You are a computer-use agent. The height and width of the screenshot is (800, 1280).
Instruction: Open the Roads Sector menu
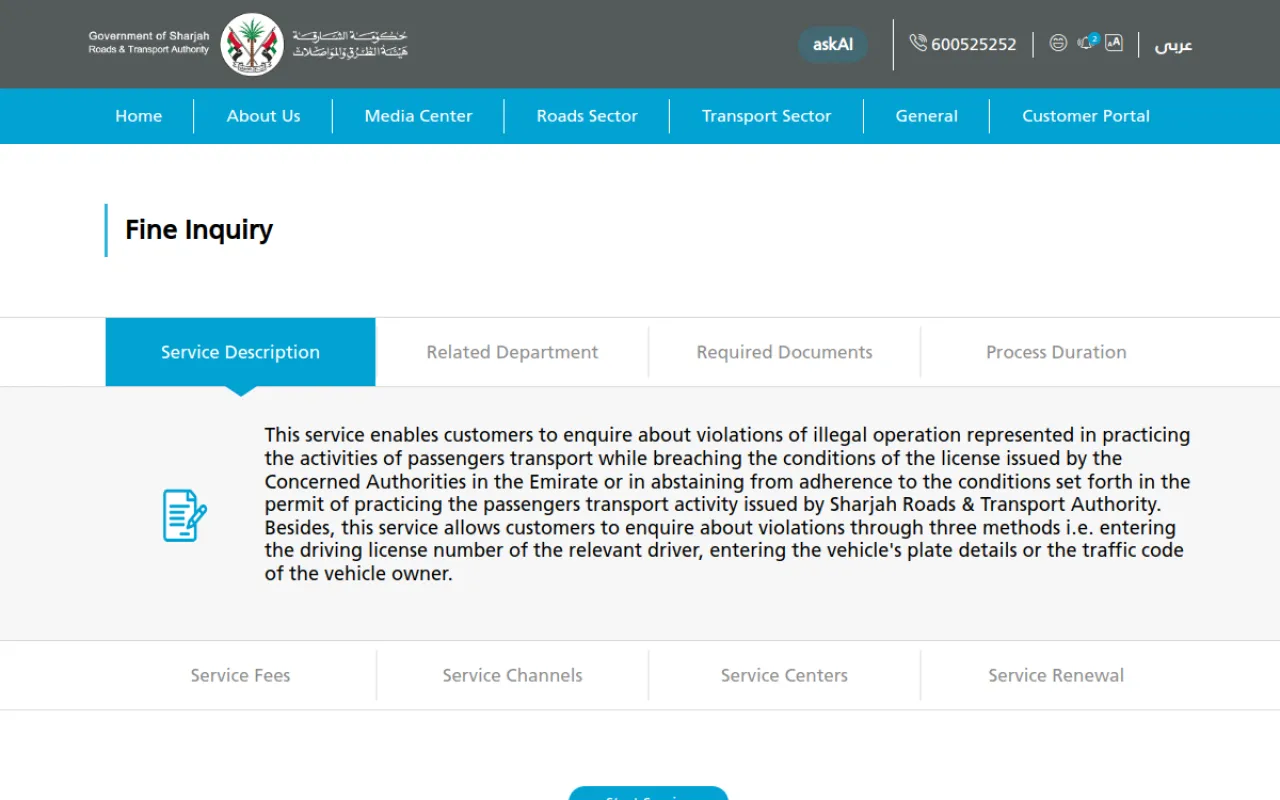point(587,116)
